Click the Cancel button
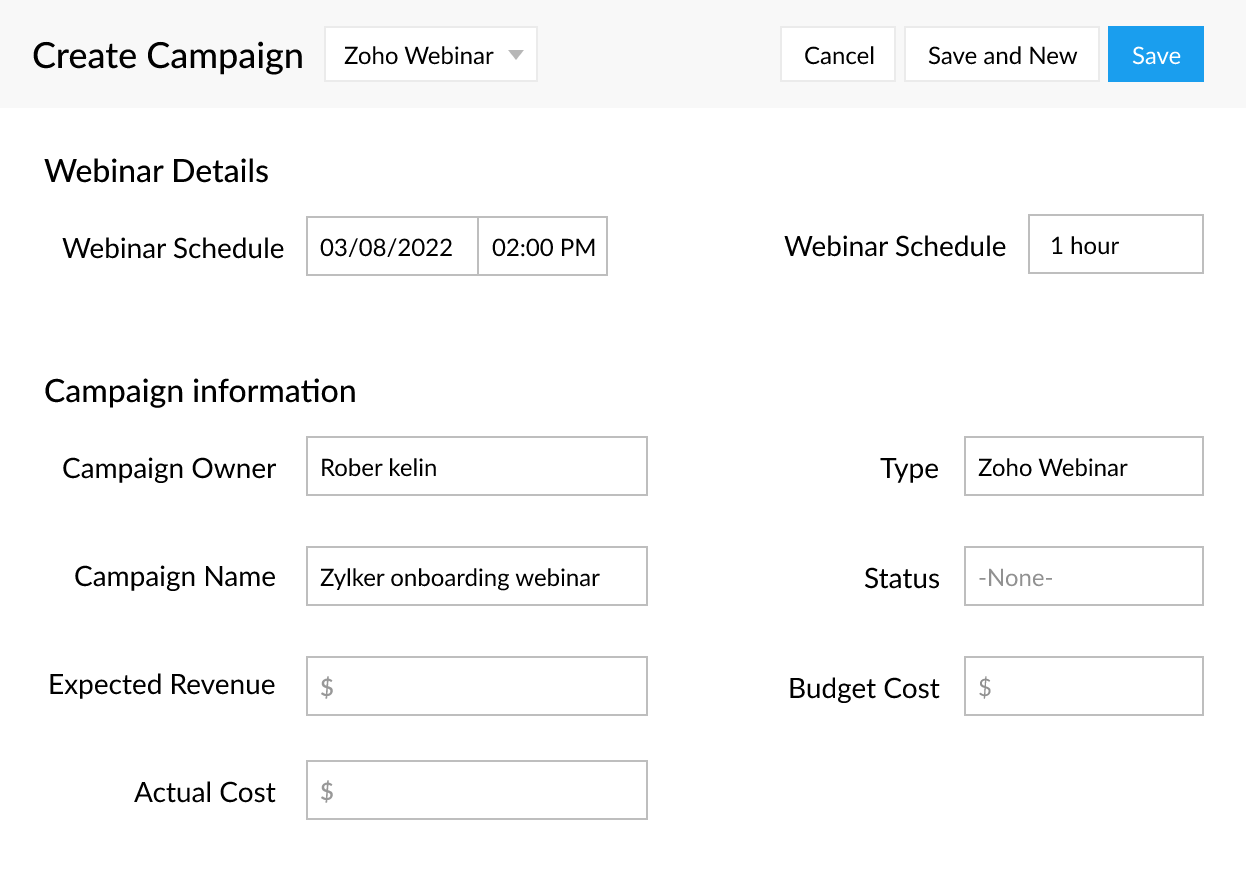 pyautogui.click(x=838, y=55)
